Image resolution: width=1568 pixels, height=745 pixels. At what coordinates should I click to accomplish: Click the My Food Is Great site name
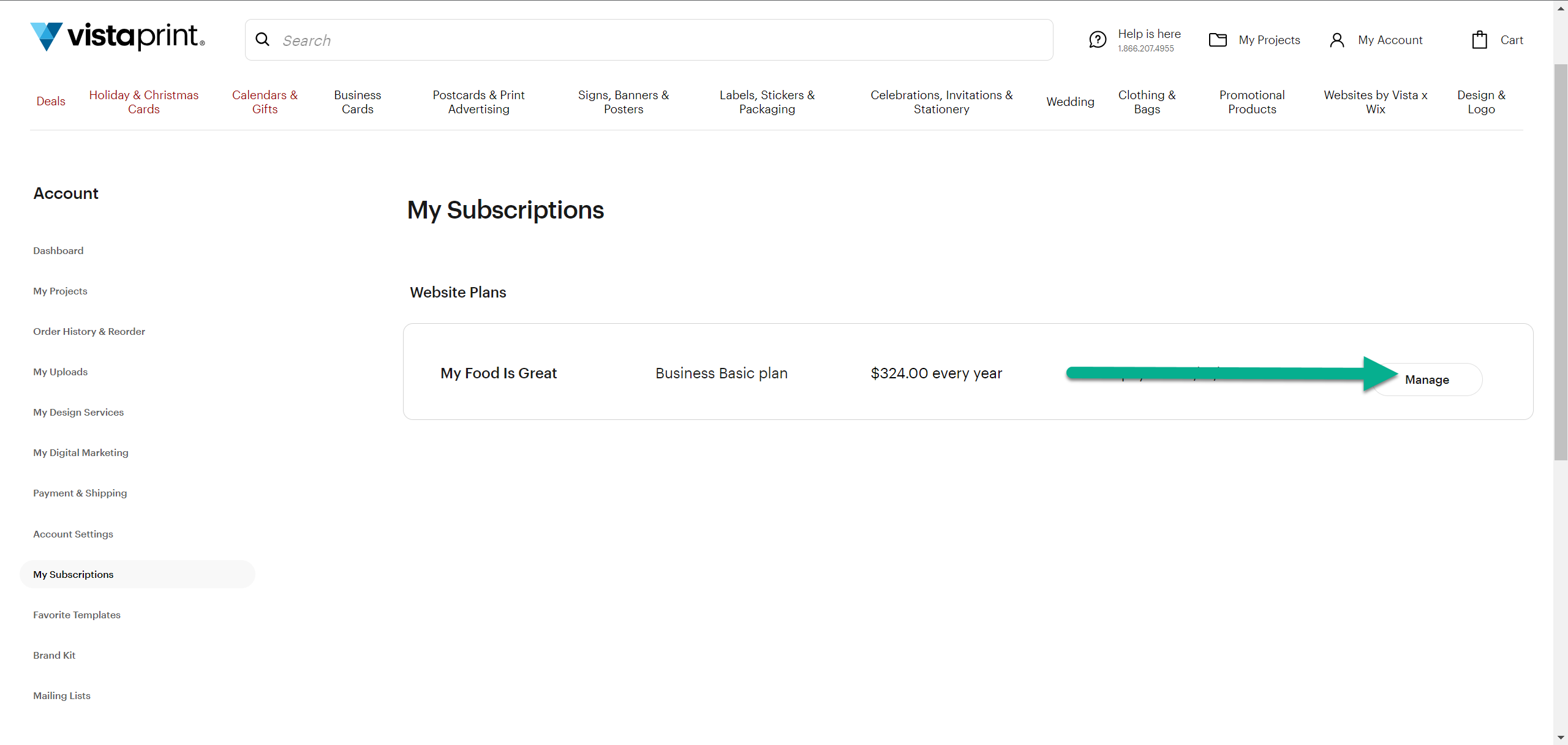[499, 373]
